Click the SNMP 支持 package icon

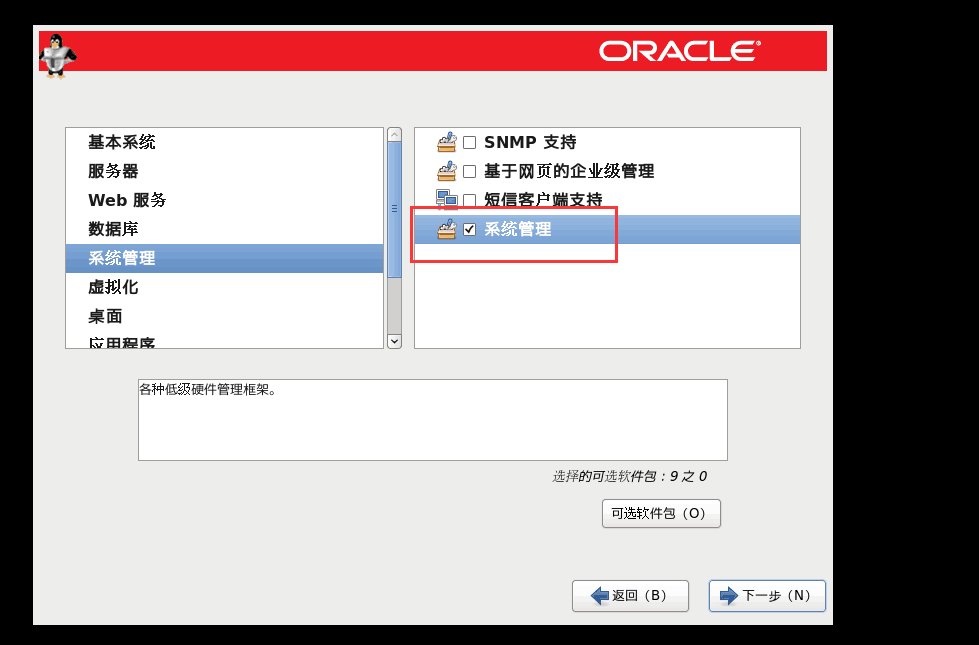coord(446,142)
